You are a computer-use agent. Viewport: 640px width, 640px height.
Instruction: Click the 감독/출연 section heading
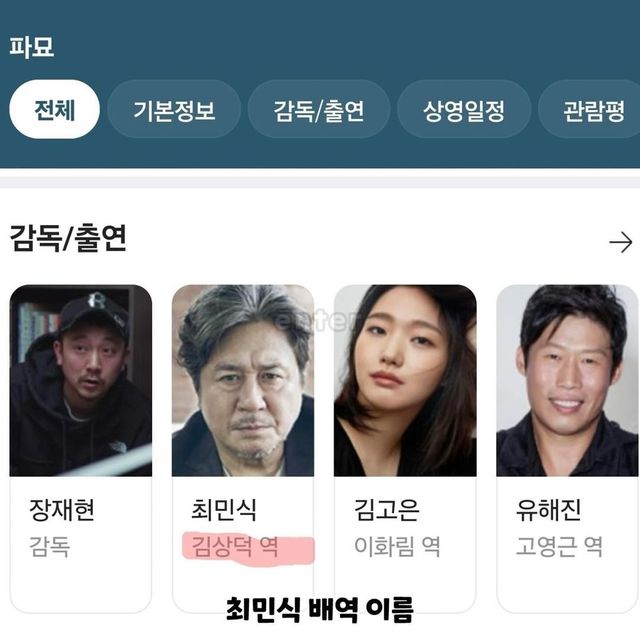tap(68, 238)
